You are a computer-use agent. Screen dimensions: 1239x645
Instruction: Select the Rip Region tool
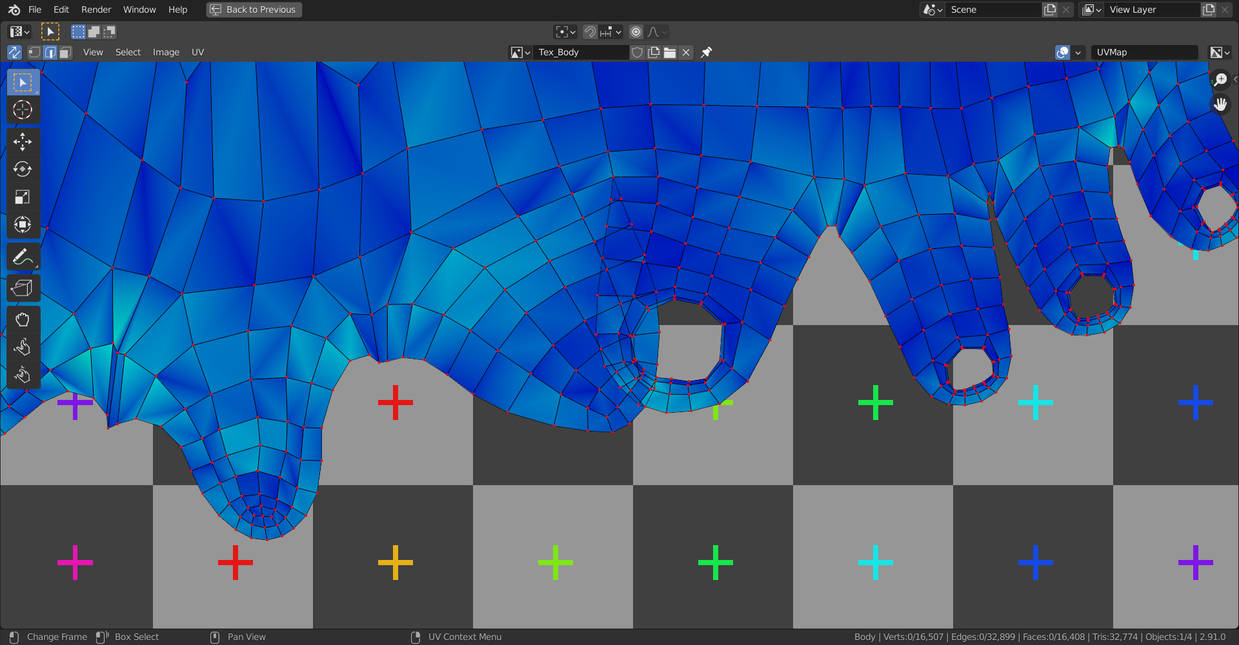[x=22, y=288]
